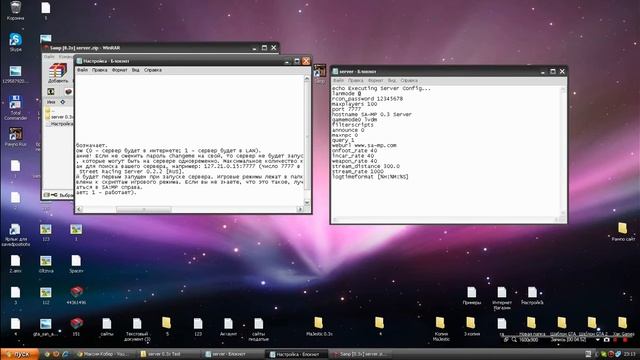Open Вид menu in Настройка Notepad
The width and height of the screenshot is (640, 360).
tap(136, 70)
